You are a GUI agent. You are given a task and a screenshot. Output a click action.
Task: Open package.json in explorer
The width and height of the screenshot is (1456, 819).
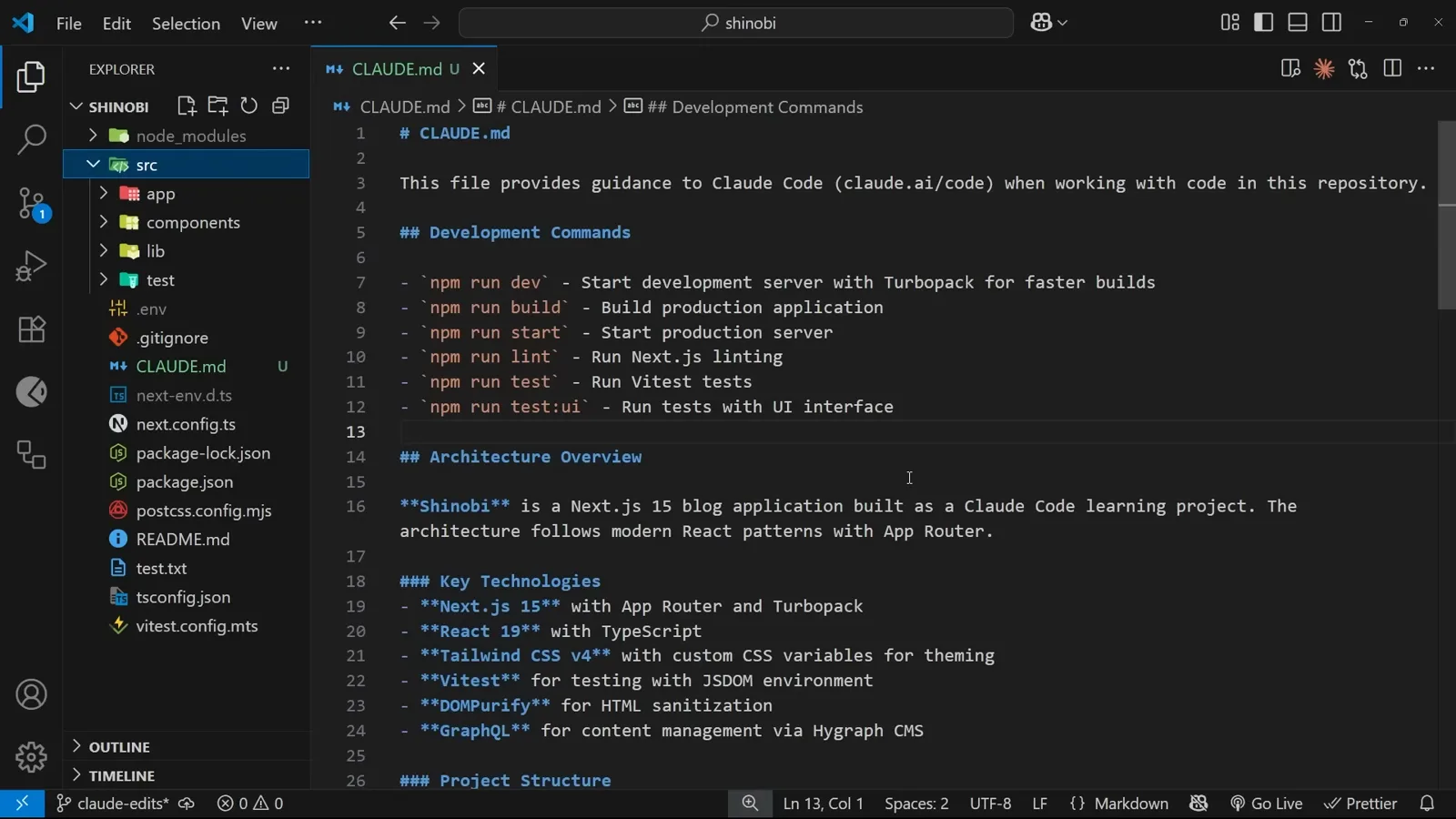(x=187, y=482)
